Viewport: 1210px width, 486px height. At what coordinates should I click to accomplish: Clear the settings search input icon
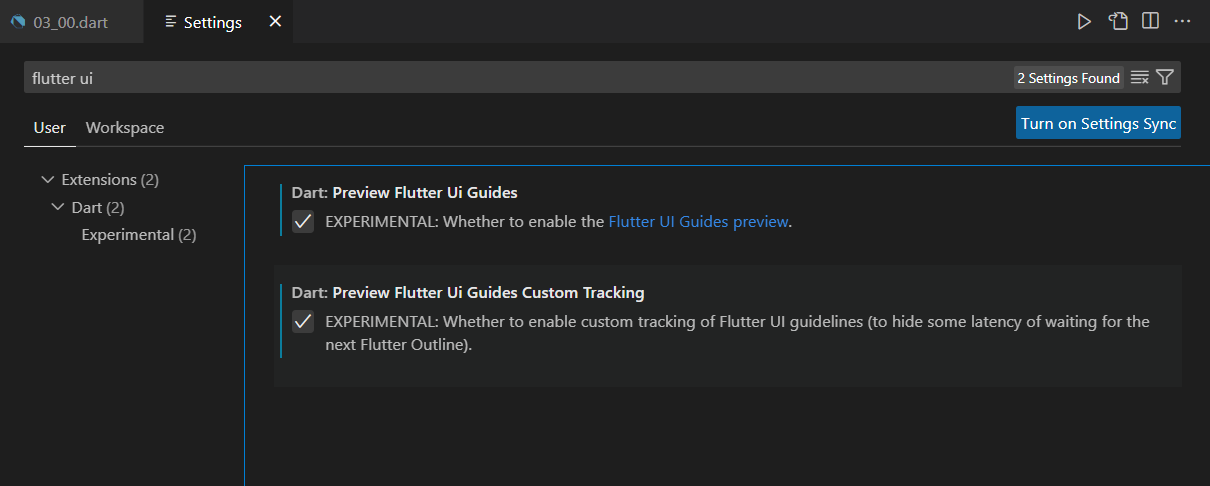[x=1139, y=78]
